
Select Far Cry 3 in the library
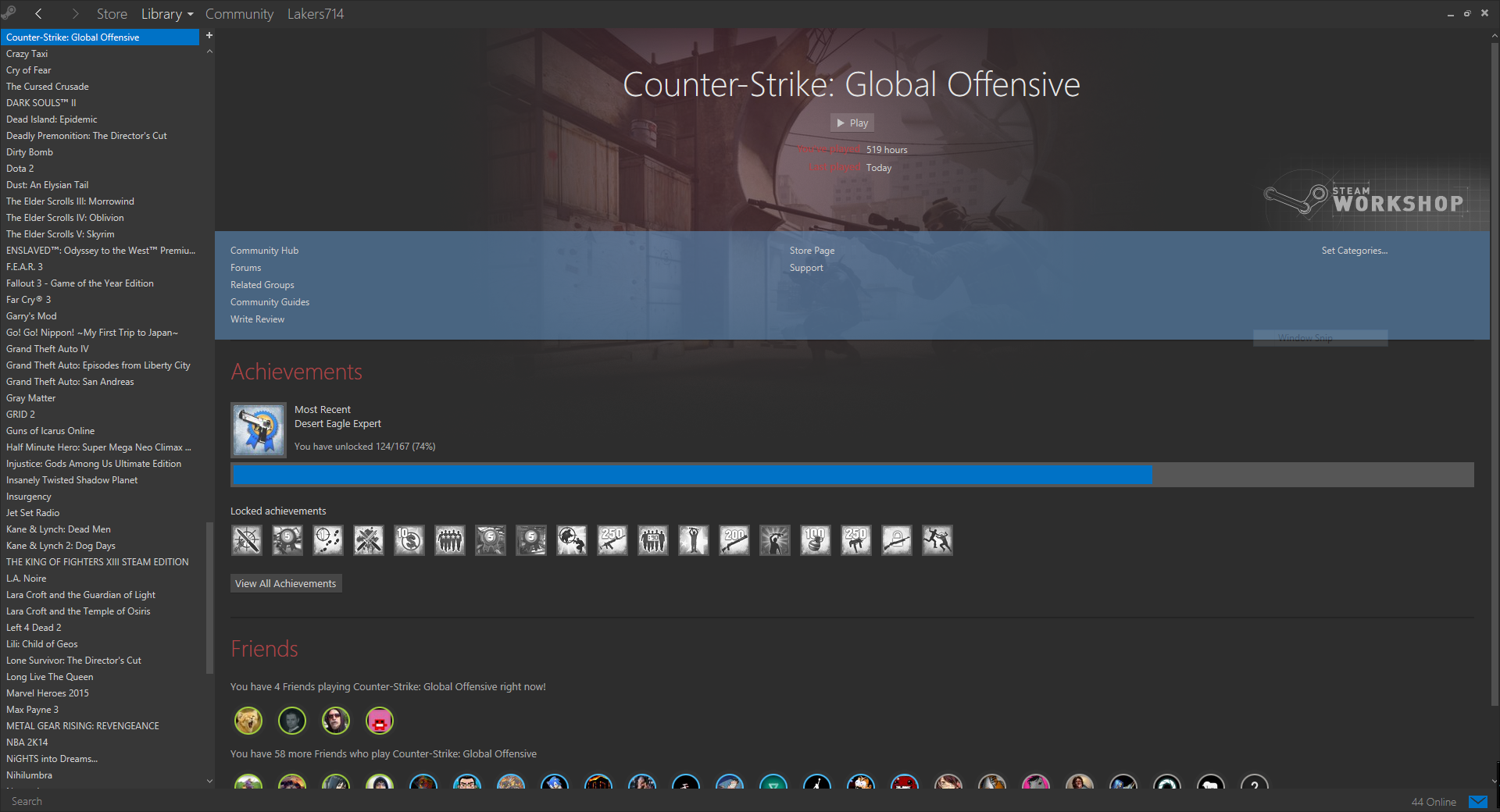[100, 300]
